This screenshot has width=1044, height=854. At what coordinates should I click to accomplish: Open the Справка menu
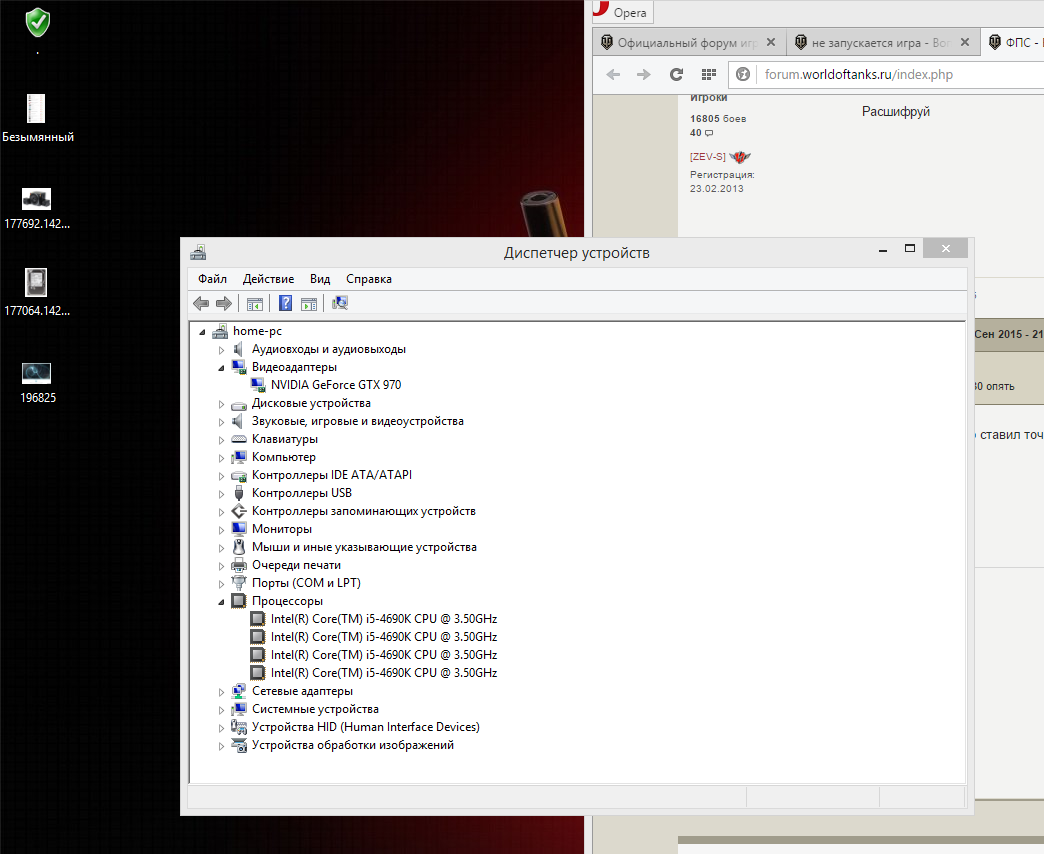click(368, 279)
